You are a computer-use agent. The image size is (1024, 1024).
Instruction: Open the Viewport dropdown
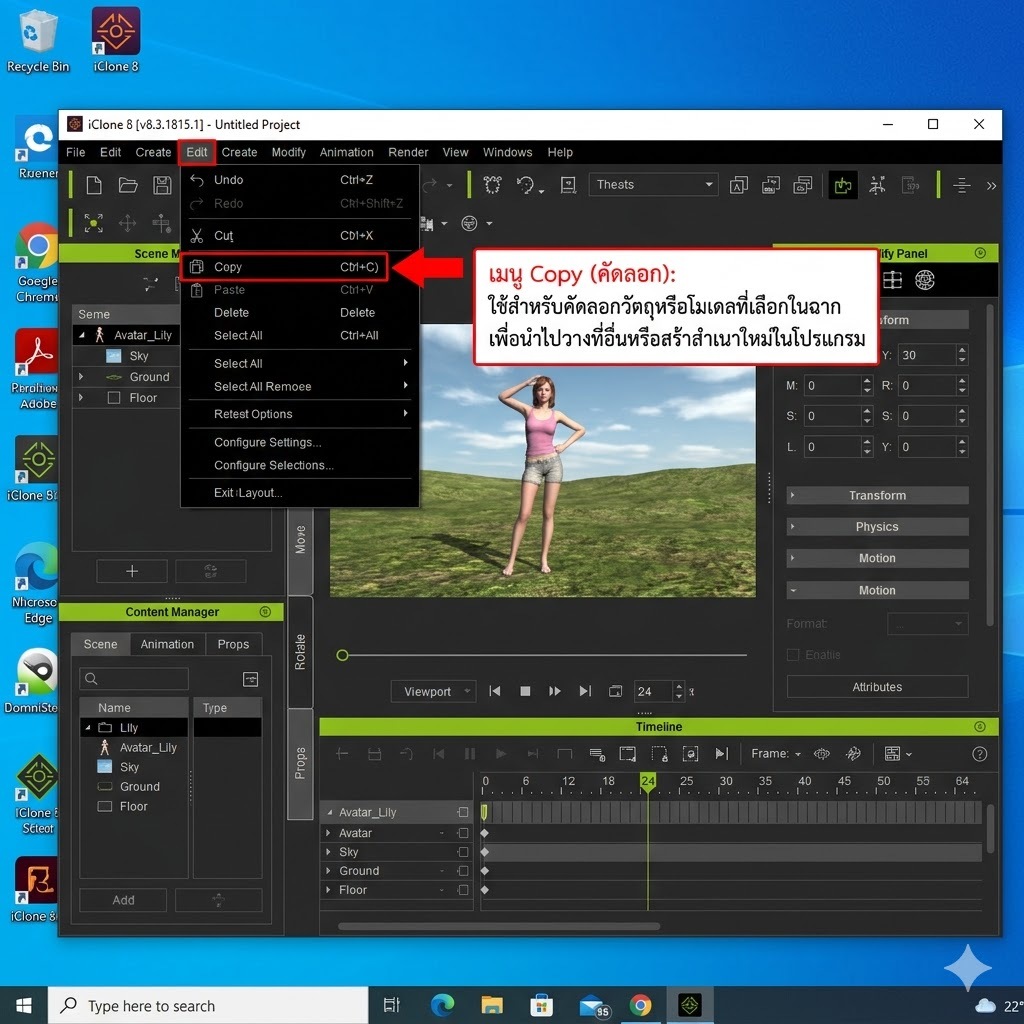pyautogui.click(x=433, y=692)
